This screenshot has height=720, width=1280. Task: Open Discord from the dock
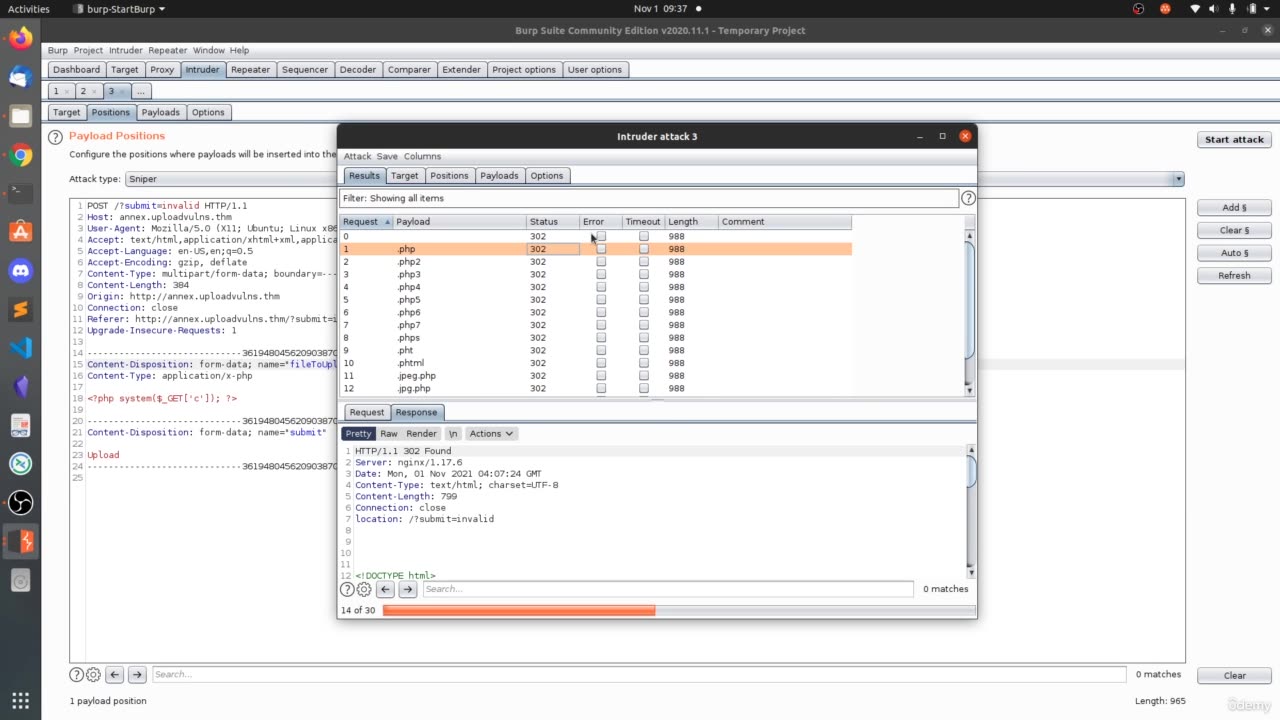click(x=20, y=271)
